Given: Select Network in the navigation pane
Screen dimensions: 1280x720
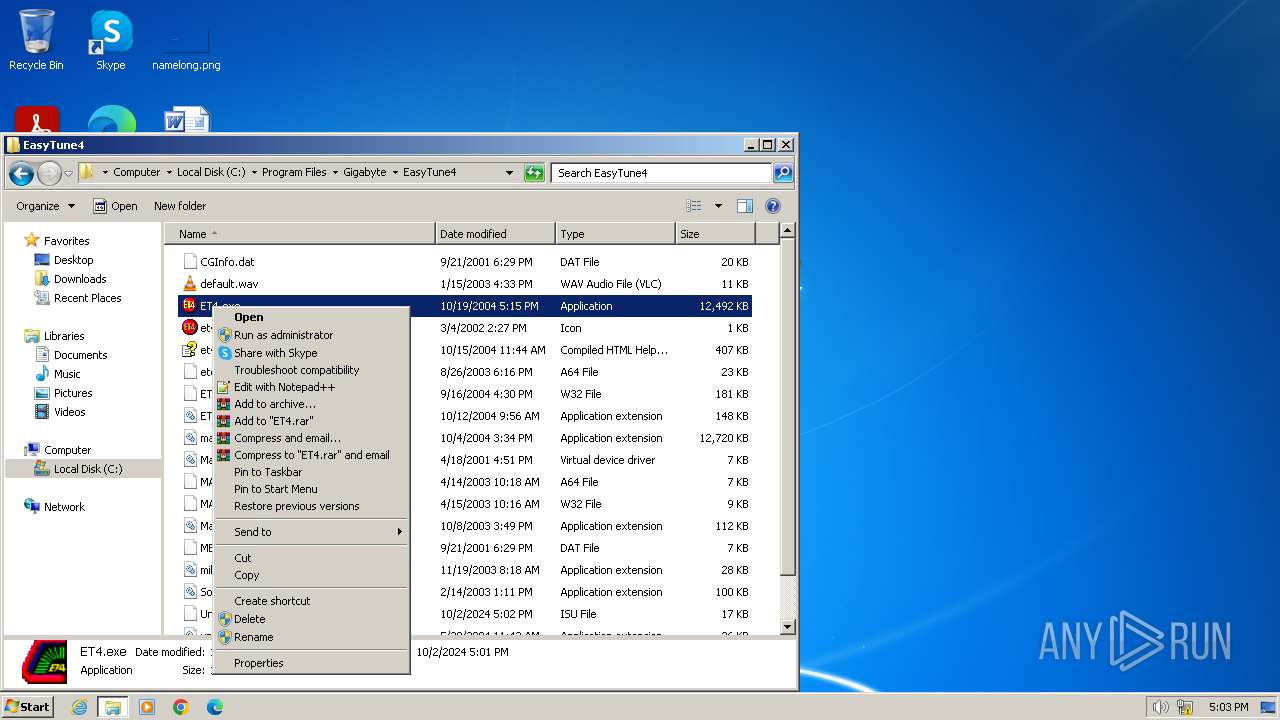Looking at the screenshot, I should point(64,507).
